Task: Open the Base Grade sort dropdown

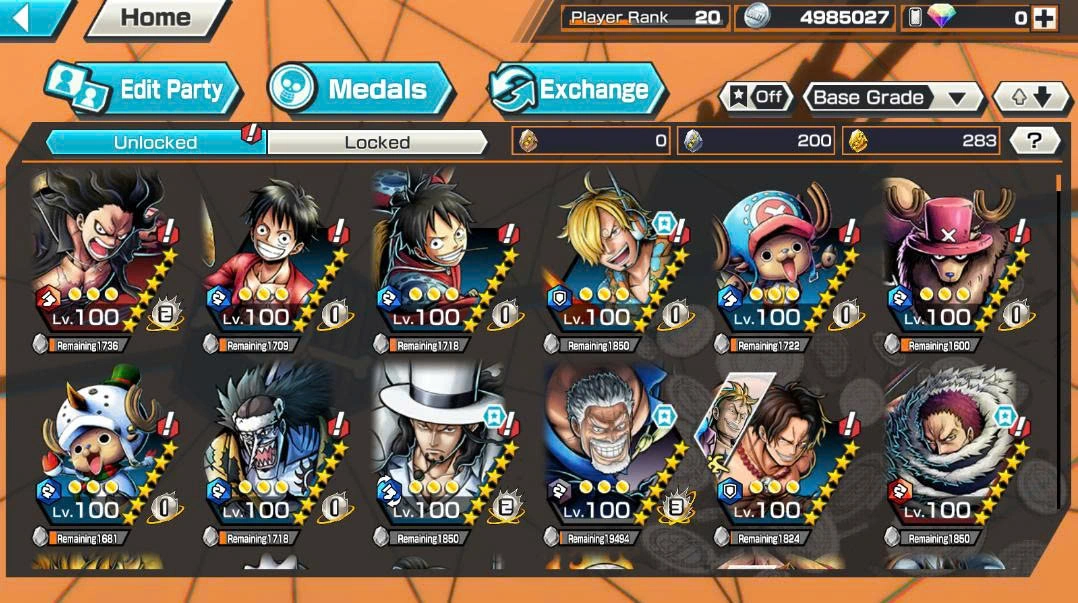Action: [894, 98]
